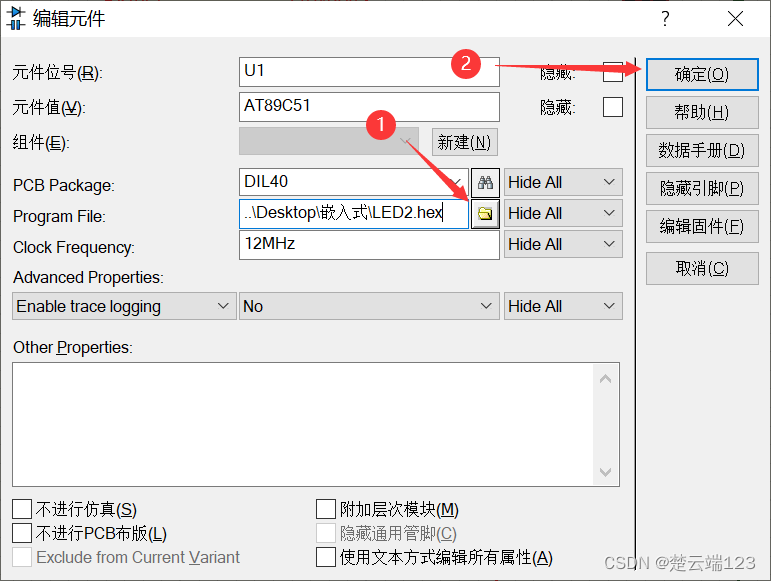Click the 编辑固件(F) button

coord(702,227)
